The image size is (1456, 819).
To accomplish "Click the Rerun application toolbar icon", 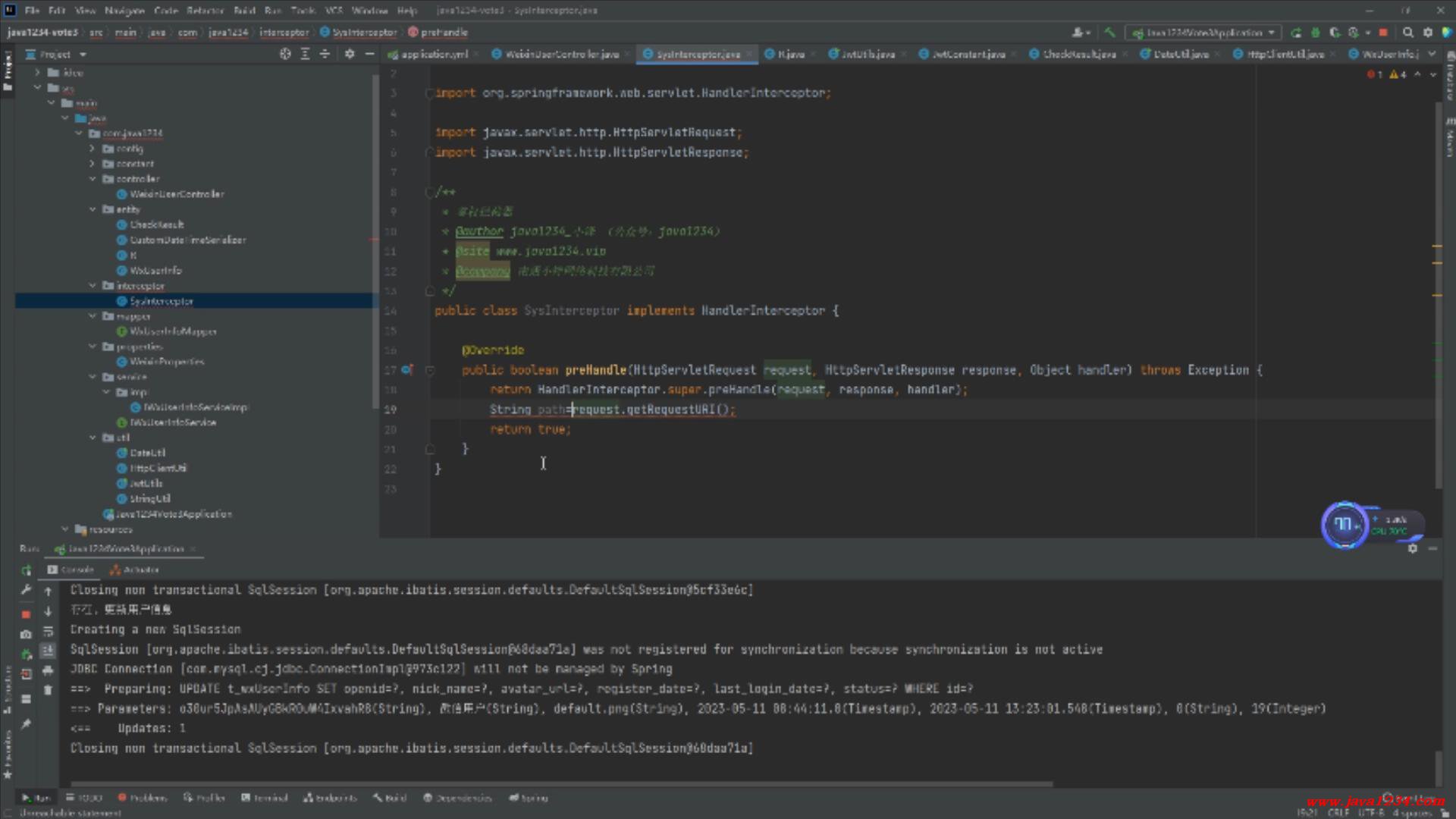I will tap(1296, 33).
